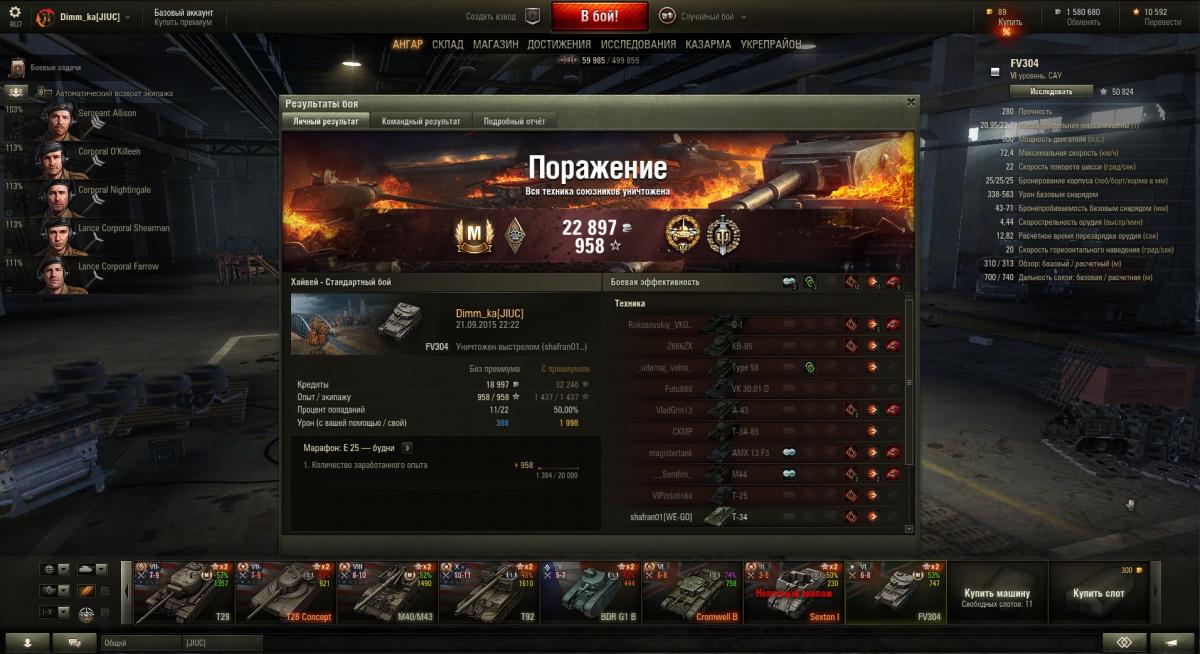Click the Create platoon icon beside Создать взвод
The height and width of the screenshot is (654, 1200).
click(532, 16)
